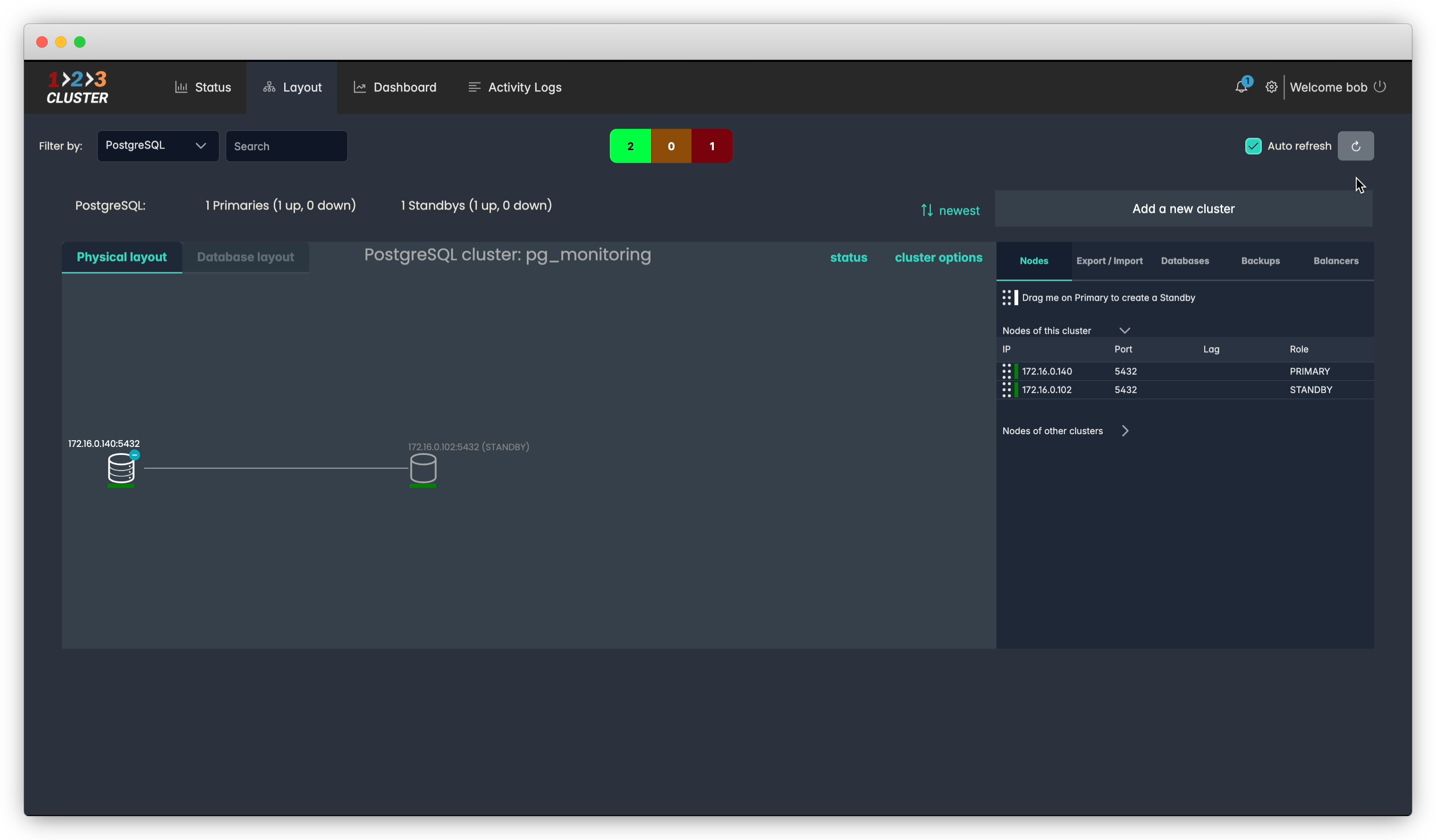Image resolution: width=1436 pixels, height=840 pixels.
Task: Click IP cell 172.16.0.102
Action: [1047, 389]
